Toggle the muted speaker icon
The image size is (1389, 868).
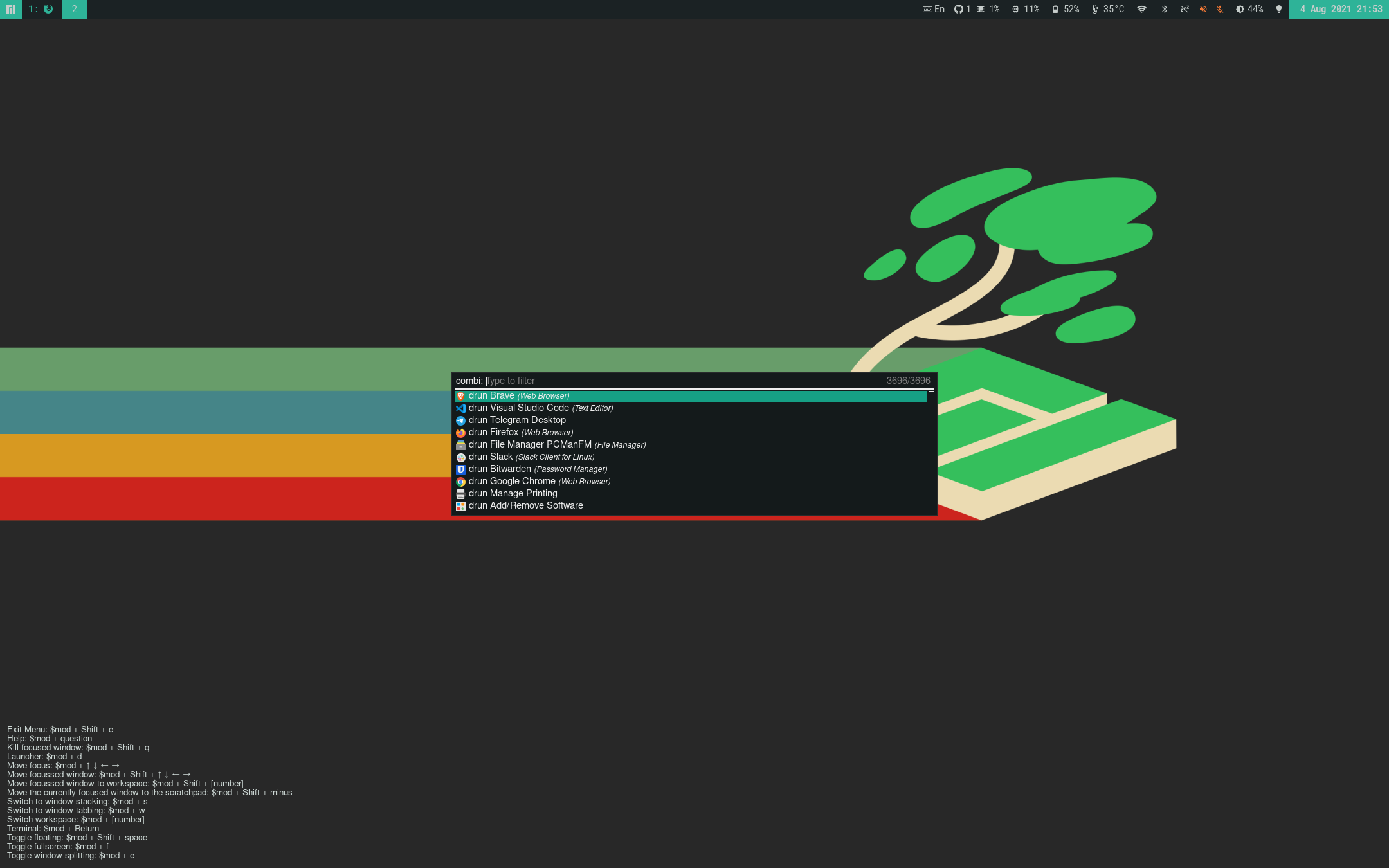point(1203,9)
